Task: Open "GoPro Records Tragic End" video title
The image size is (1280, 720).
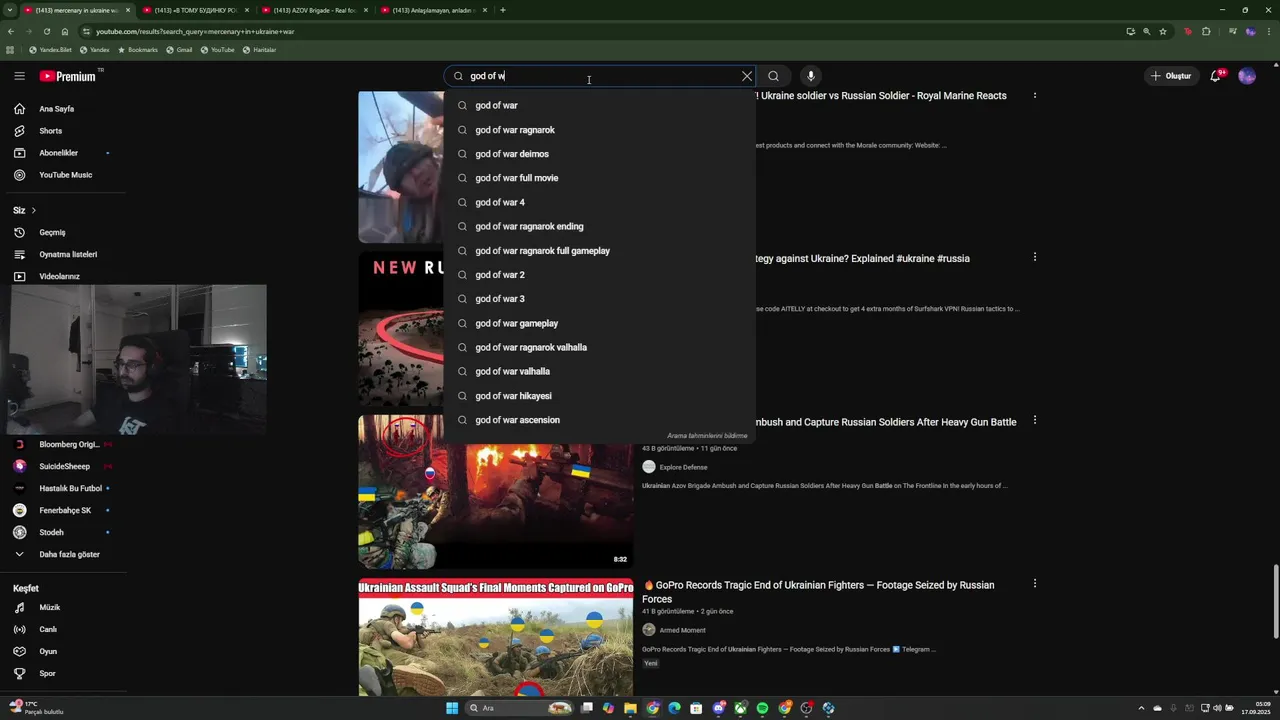Action: pos(818,592)
